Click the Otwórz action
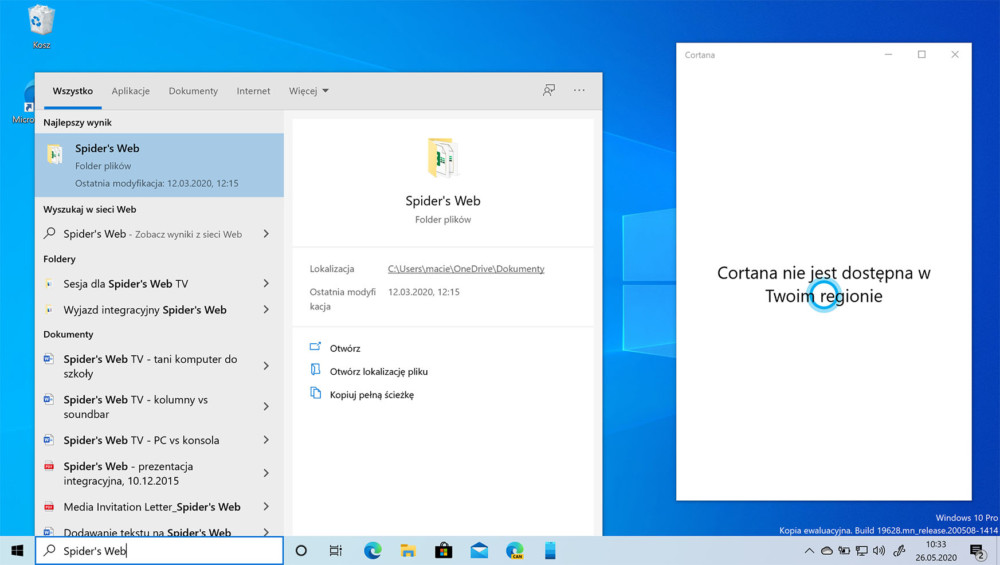The height and width of the screenshot is (565, 1000). click(345, 348)
